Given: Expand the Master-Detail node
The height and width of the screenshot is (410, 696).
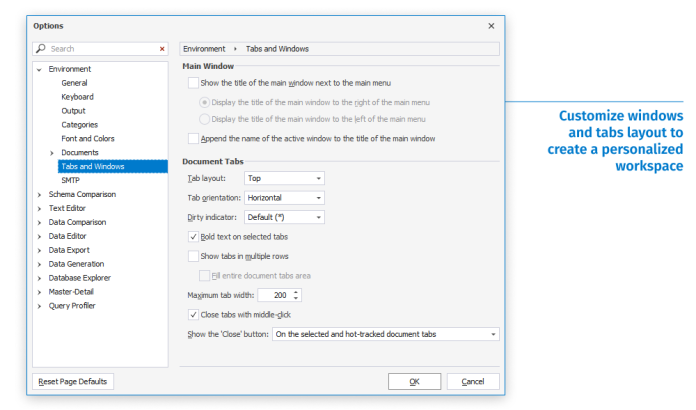Looking at the screenshot, I should 40,292.
